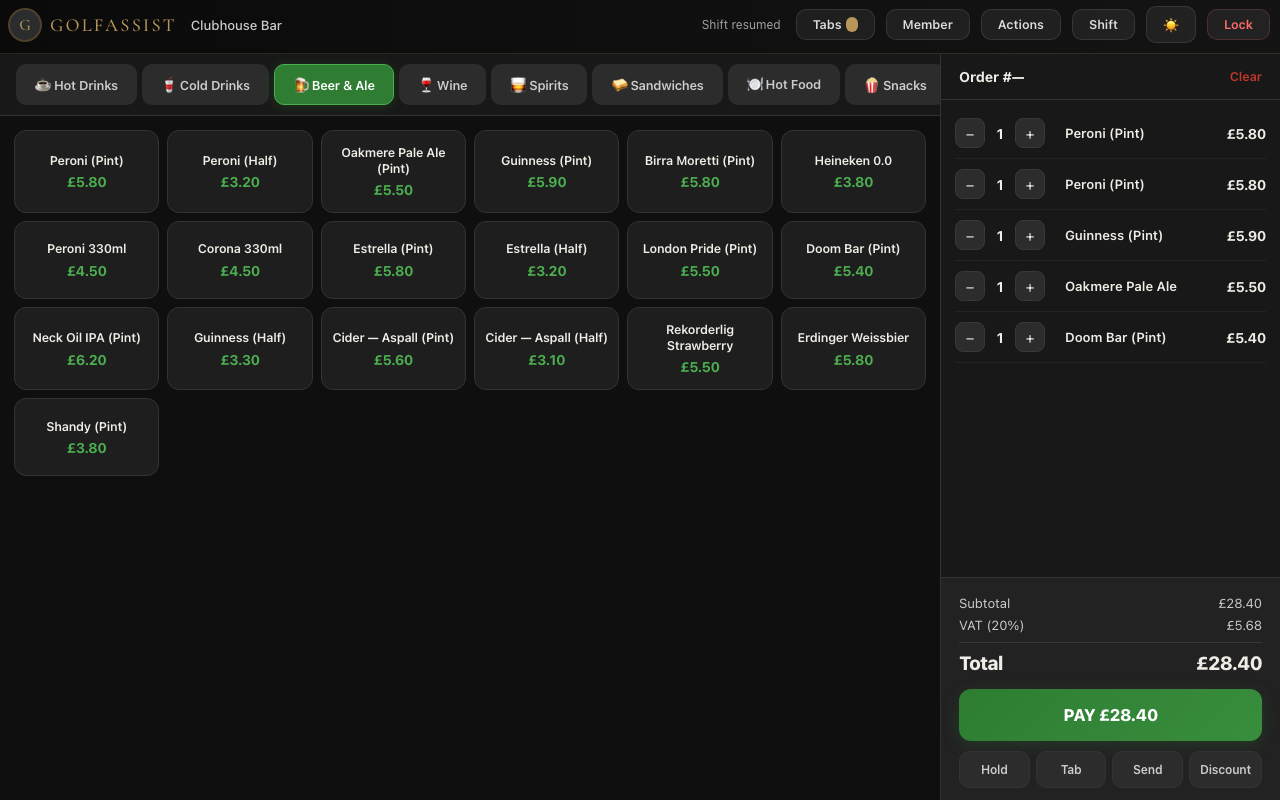Increase Guinness (Pint) quantity
This screenshot has width=1280, height=800.
(1030, 235)
